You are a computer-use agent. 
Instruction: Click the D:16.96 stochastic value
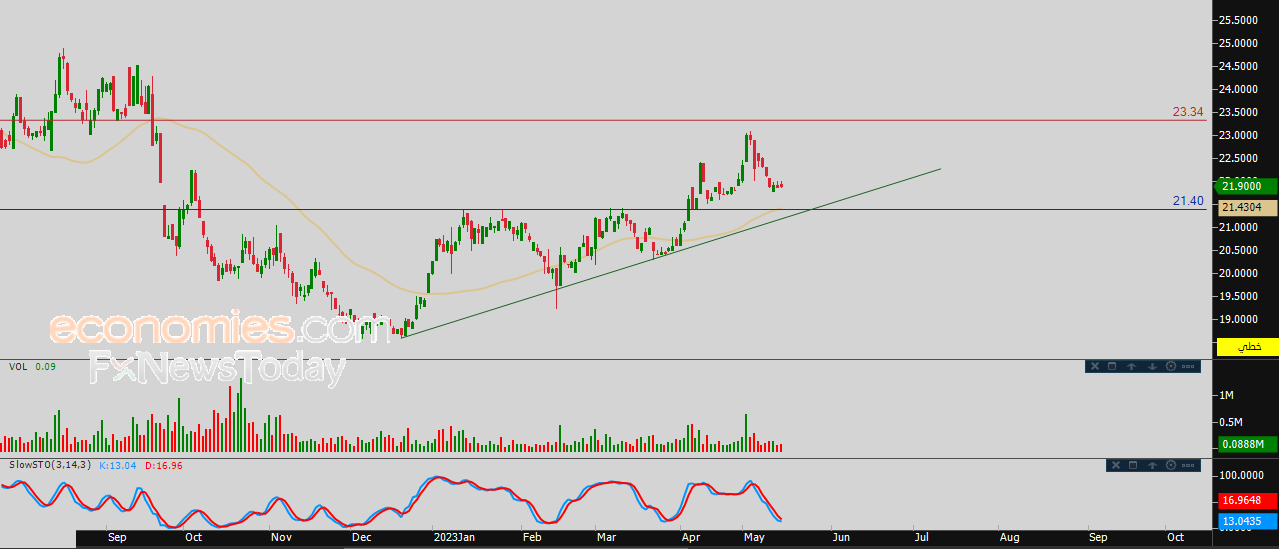[x=163, y=465]
